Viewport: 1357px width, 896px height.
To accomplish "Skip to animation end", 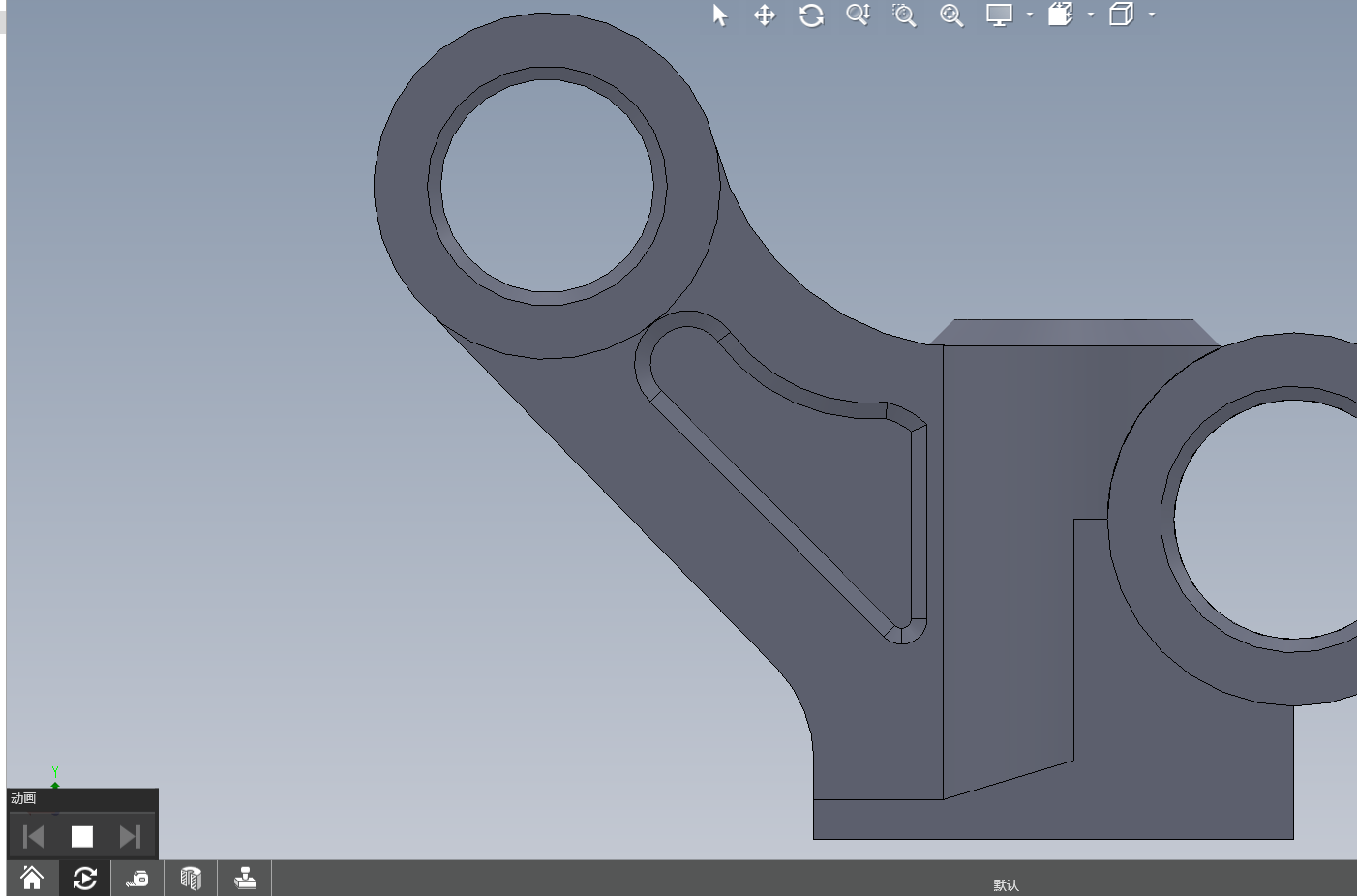I will pos(131,836).
